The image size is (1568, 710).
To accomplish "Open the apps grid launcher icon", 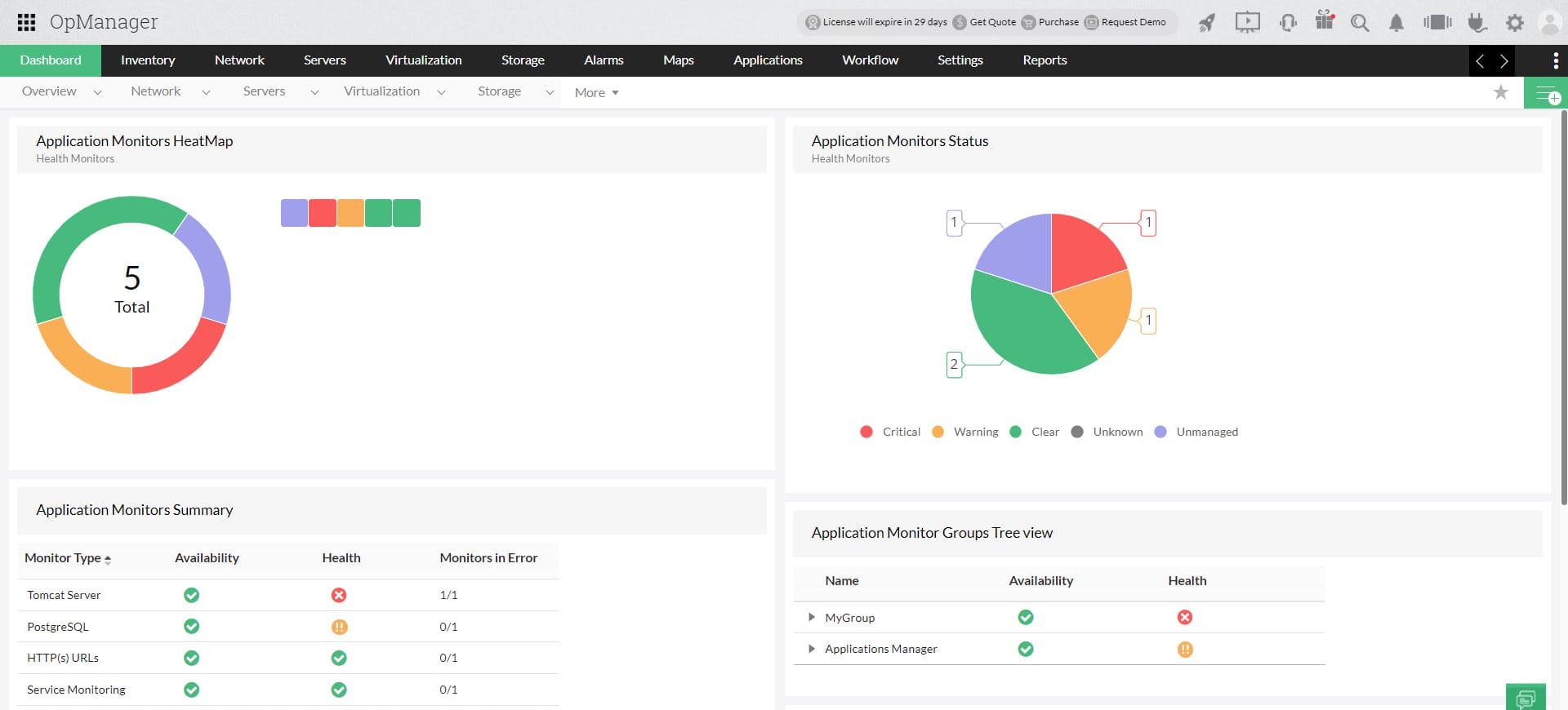I will [x=26, y=22].
